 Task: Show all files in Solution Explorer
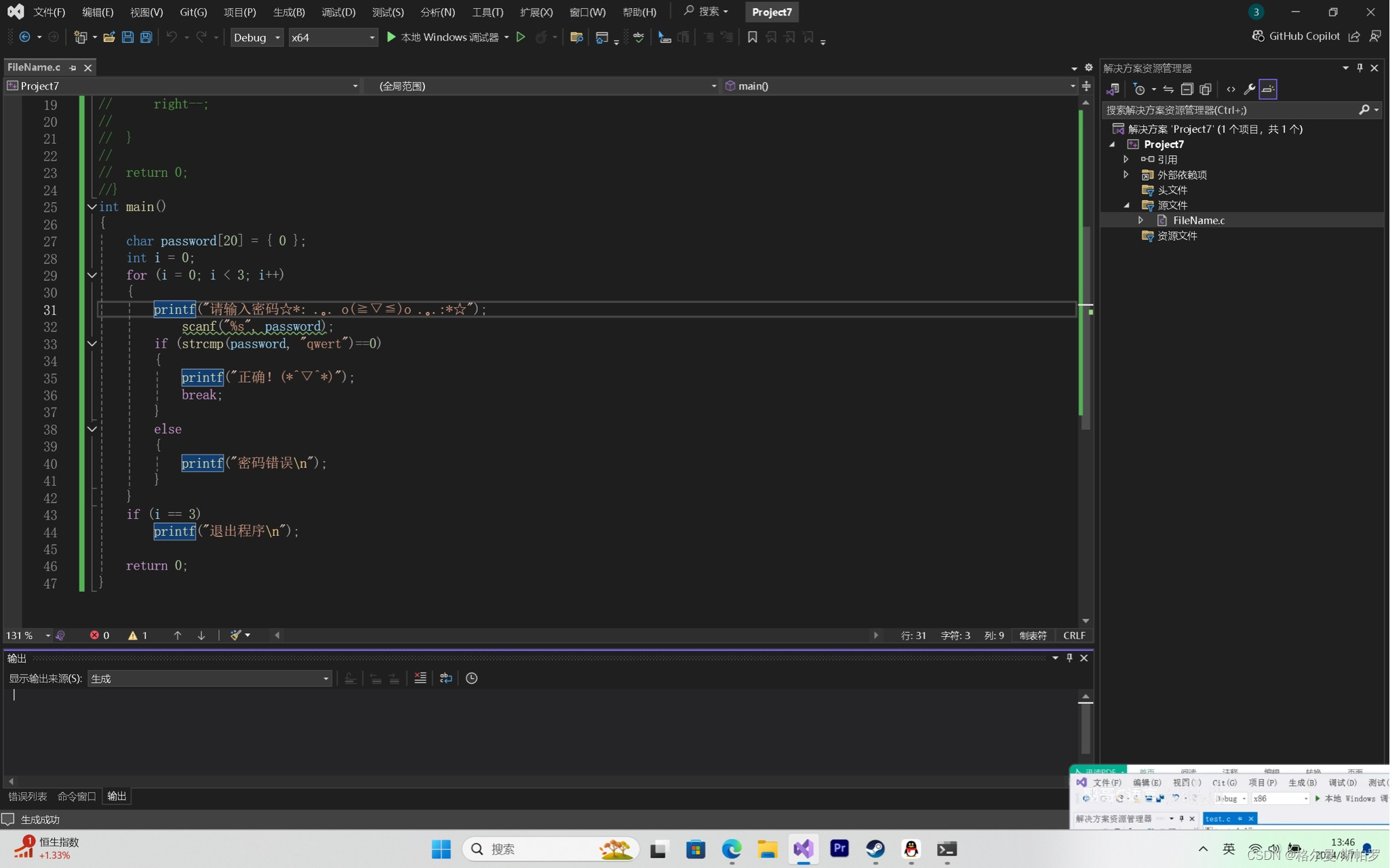(1206, 89)
